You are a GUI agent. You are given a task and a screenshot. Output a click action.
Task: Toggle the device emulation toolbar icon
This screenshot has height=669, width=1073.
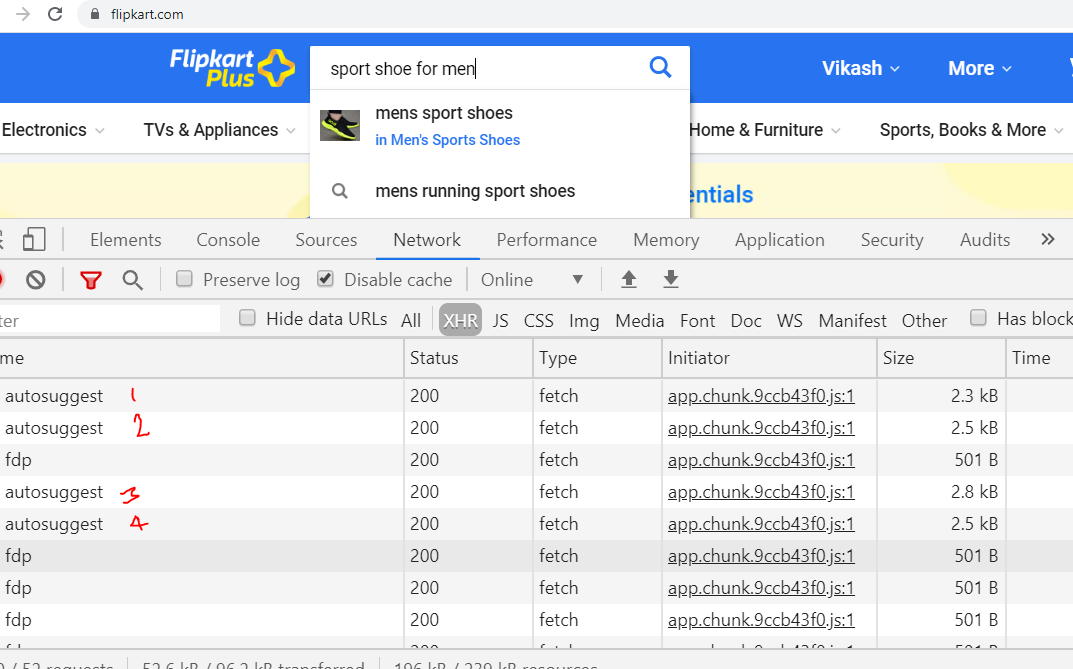tap(35, 239)
